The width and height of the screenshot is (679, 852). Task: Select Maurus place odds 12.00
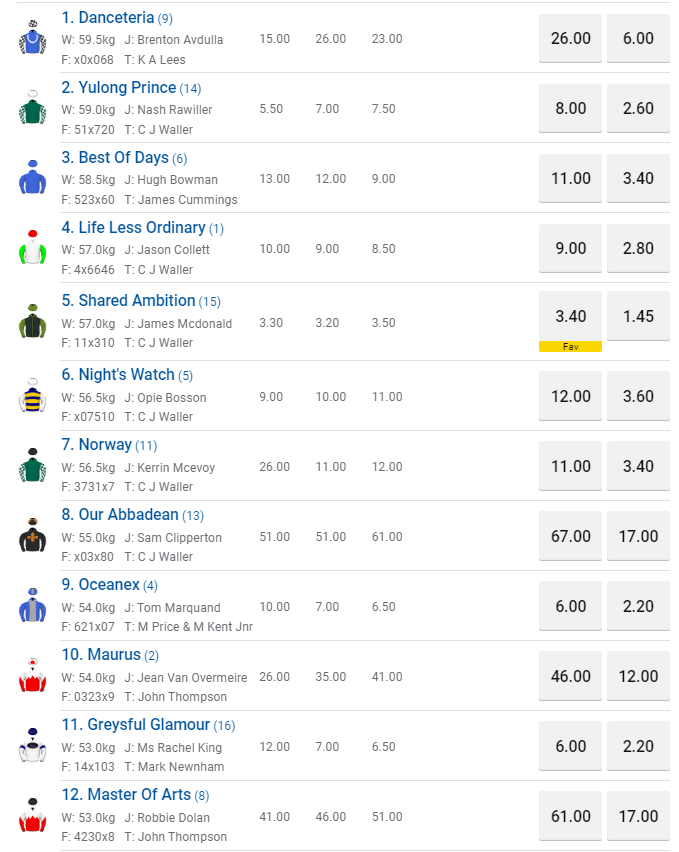(638, 676)
